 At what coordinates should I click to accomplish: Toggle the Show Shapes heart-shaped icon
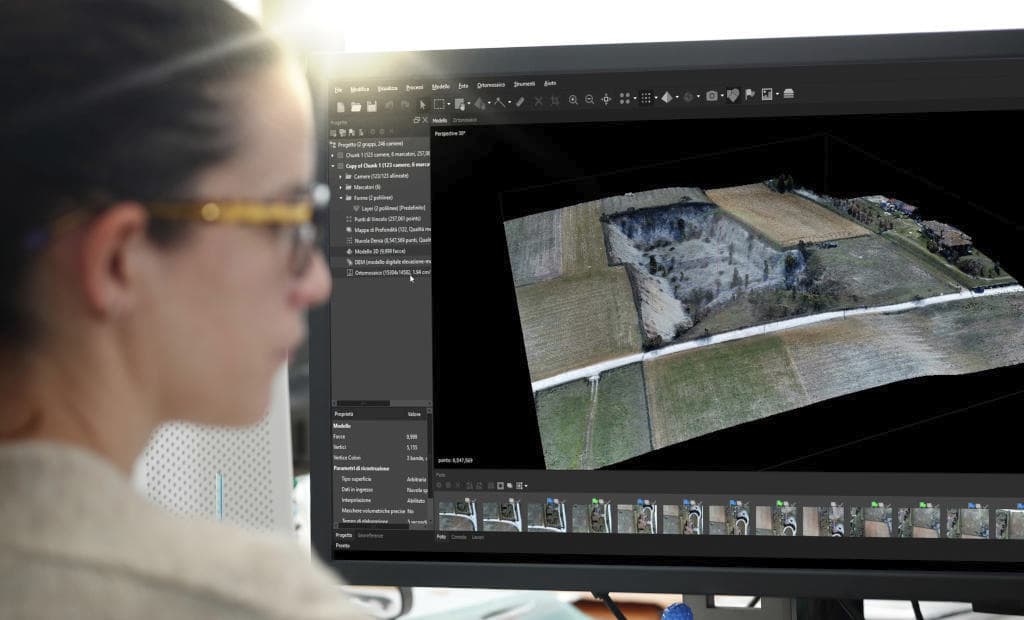(x=733, y=95)
